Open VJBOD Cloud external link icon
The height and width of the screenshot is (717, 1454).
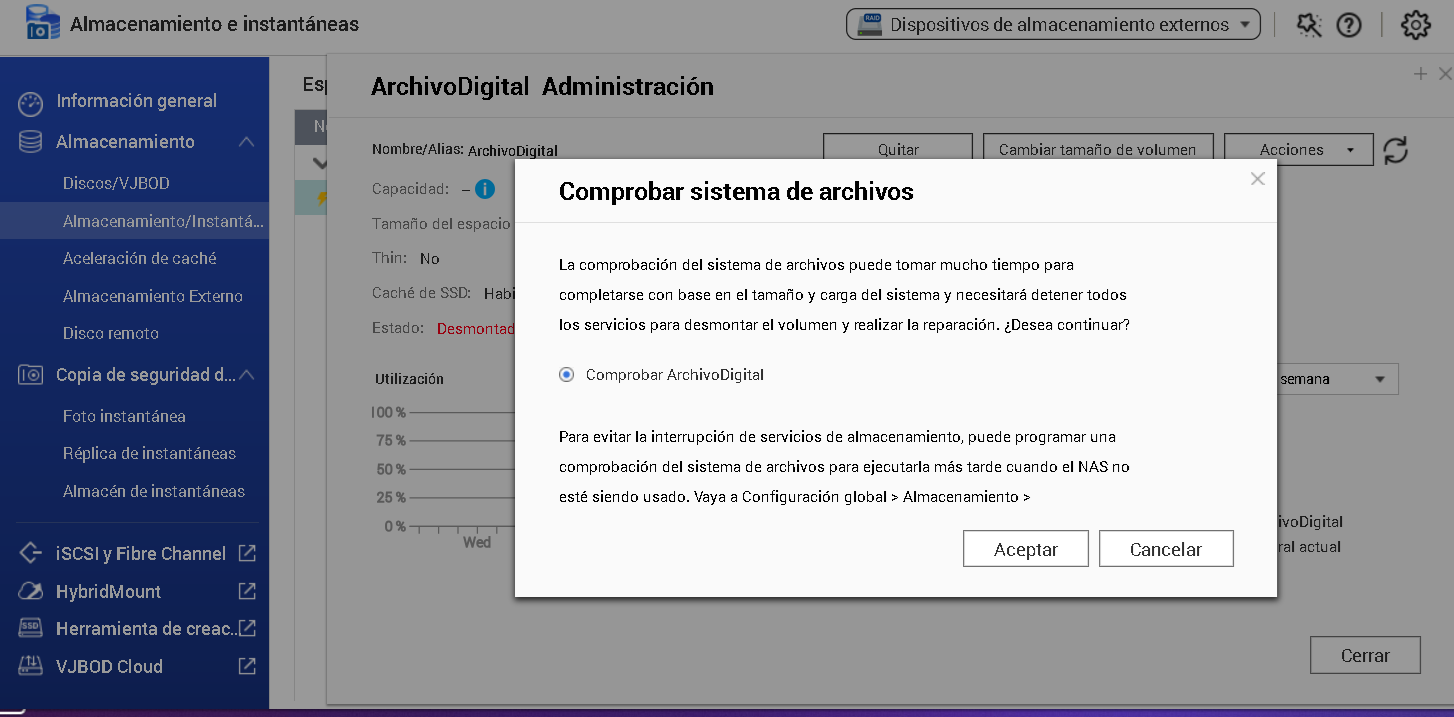pyautogui.click(x=247, y=666)
